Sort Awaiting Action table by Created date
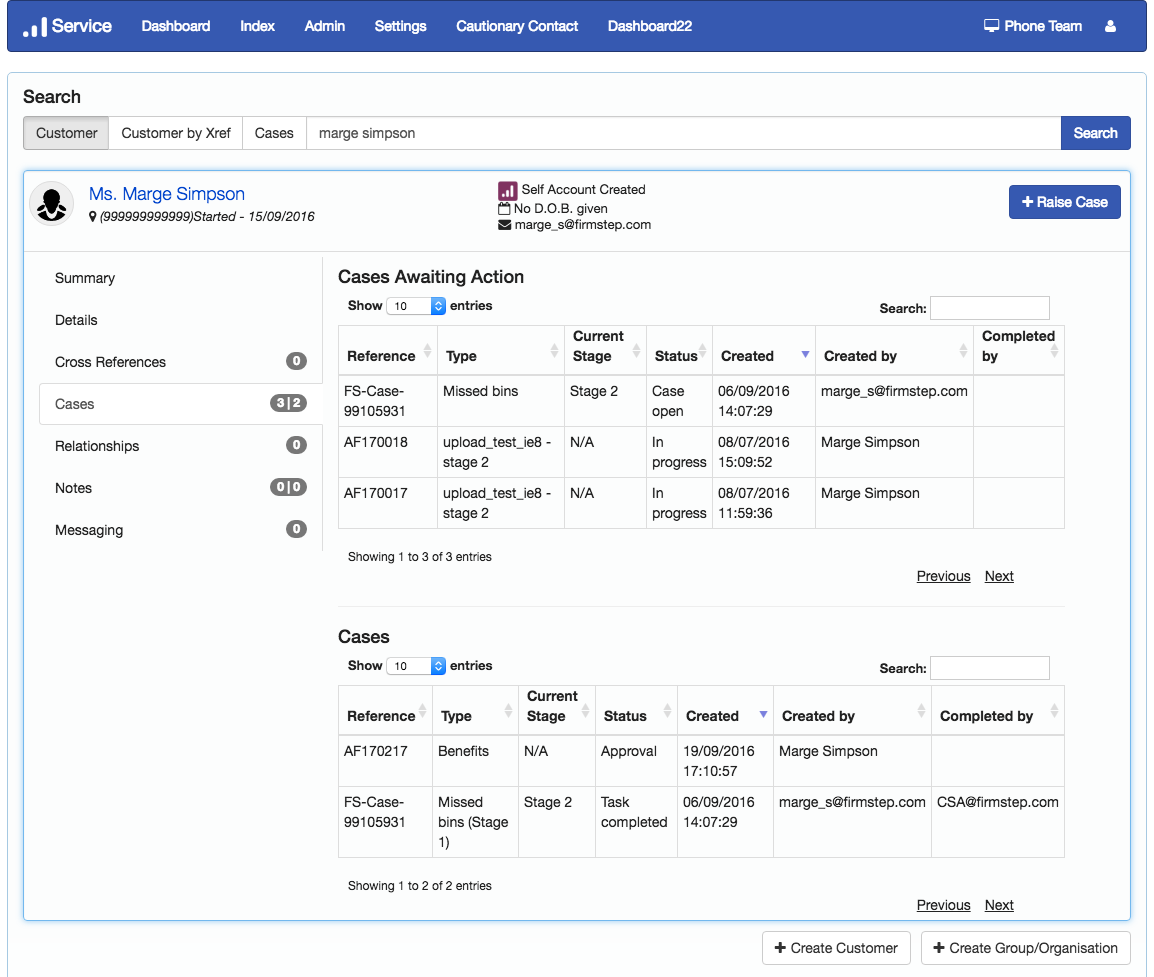This screenshot has height=977, width=1154. point(764,351)
